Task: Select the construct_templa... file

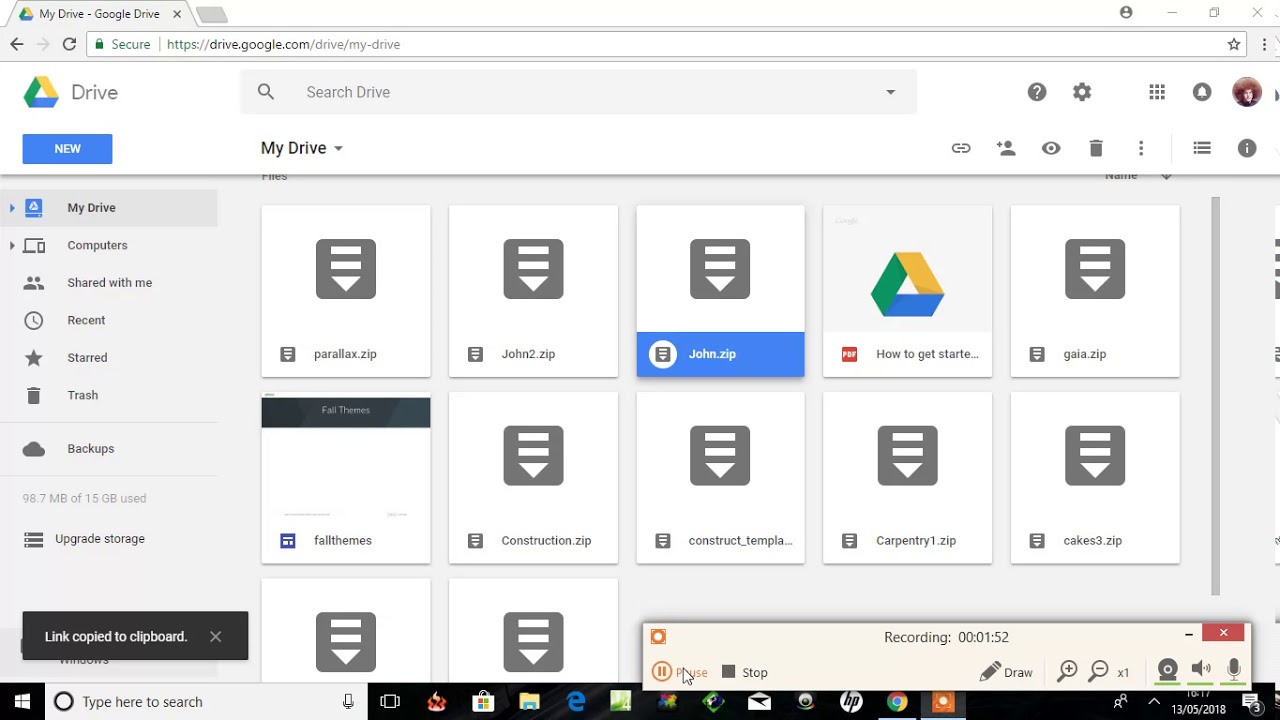Action: pos(720,478)
